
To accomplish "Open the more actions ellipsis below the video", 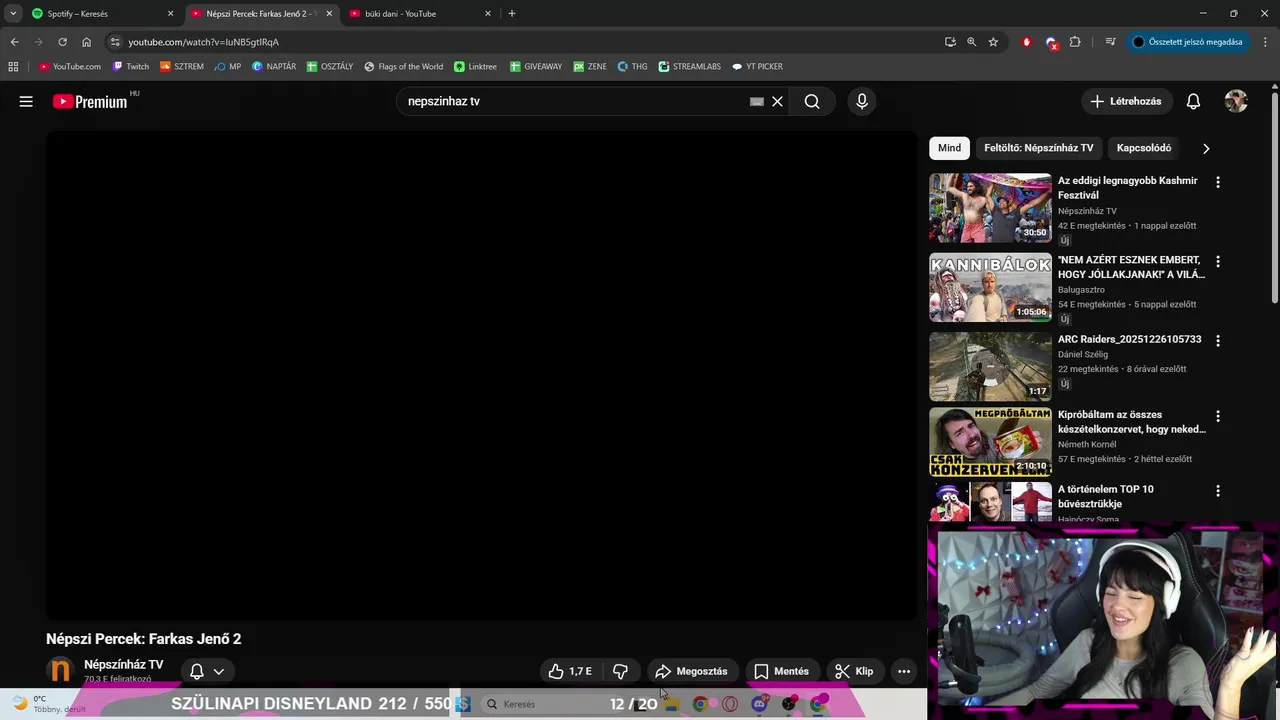I will click(904, 671).
